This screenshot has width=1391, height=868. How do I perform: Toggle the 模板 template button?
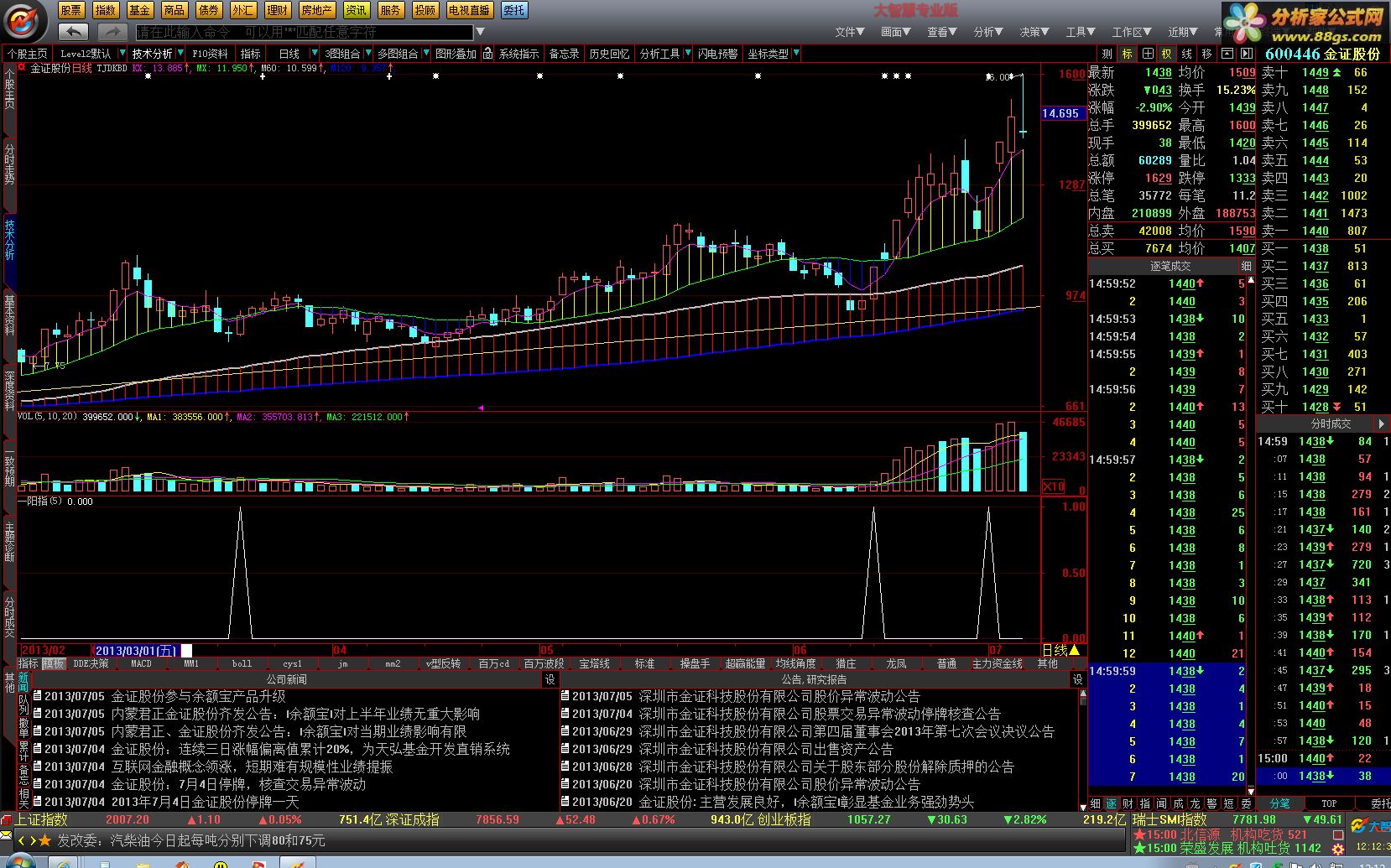(53, 663)
